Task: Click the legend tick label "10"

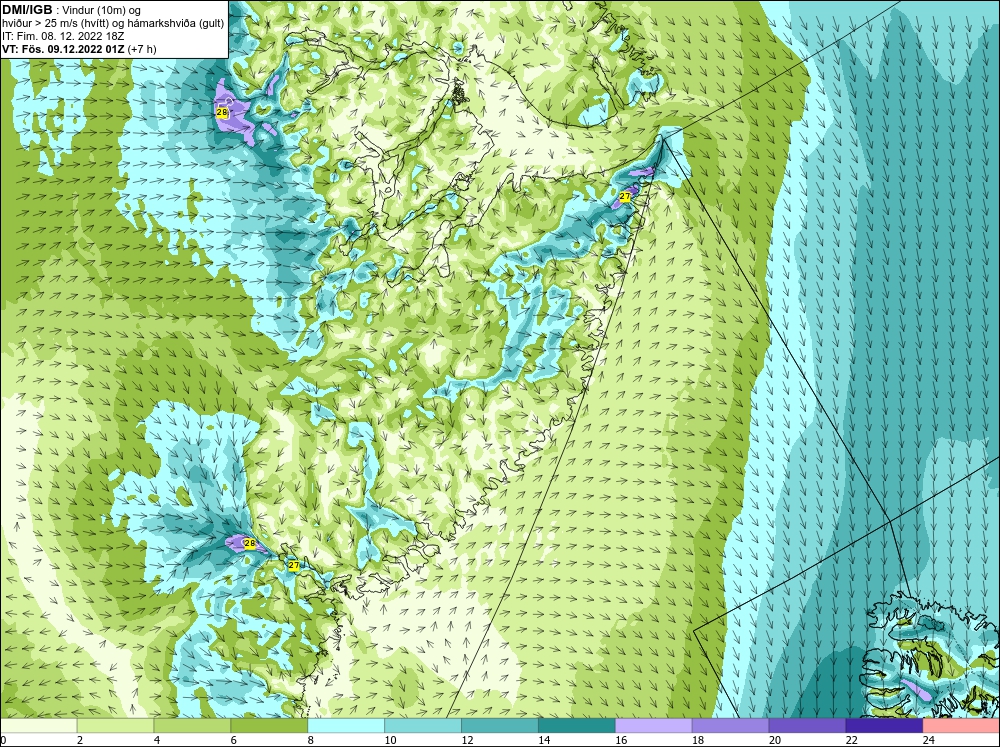Action: coord(390,740)
